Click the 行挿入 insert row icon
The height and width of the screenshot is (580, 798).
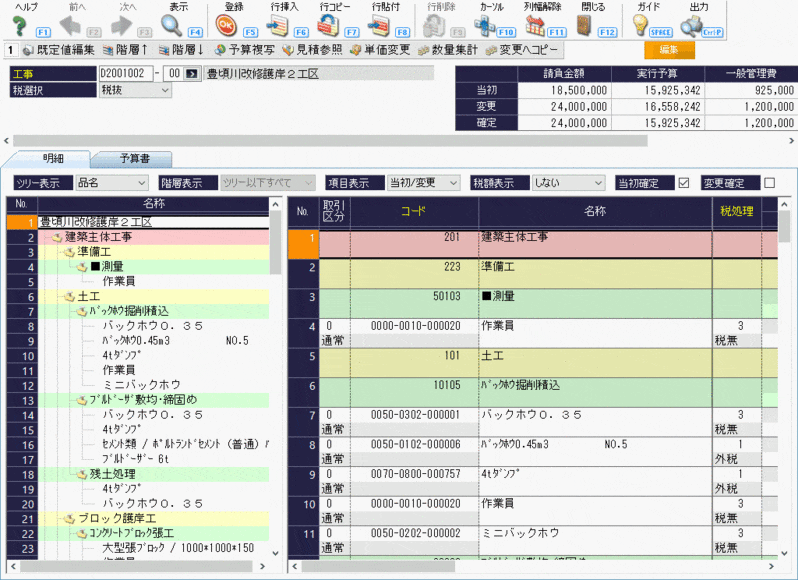pos(277,25)
